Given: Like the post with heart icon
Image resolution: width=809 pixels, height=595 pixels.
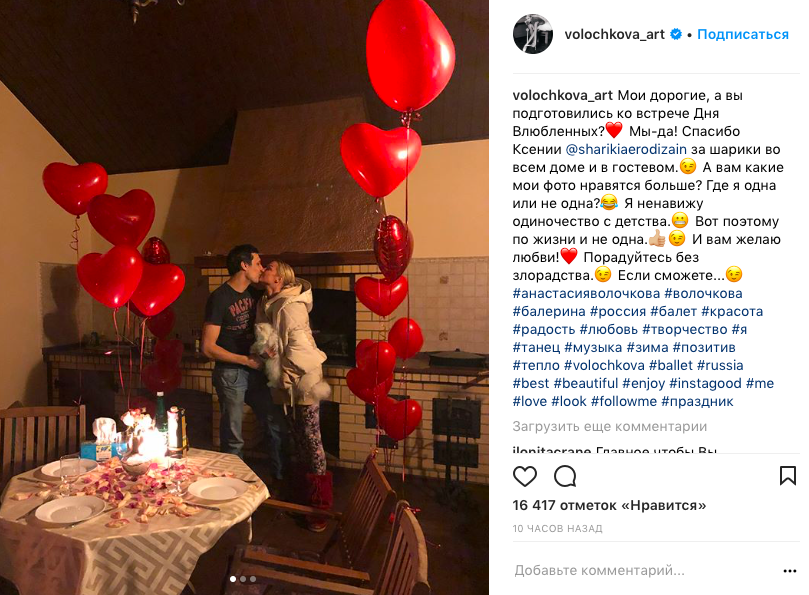Looking at the screenshot, I should pos(525,476).
